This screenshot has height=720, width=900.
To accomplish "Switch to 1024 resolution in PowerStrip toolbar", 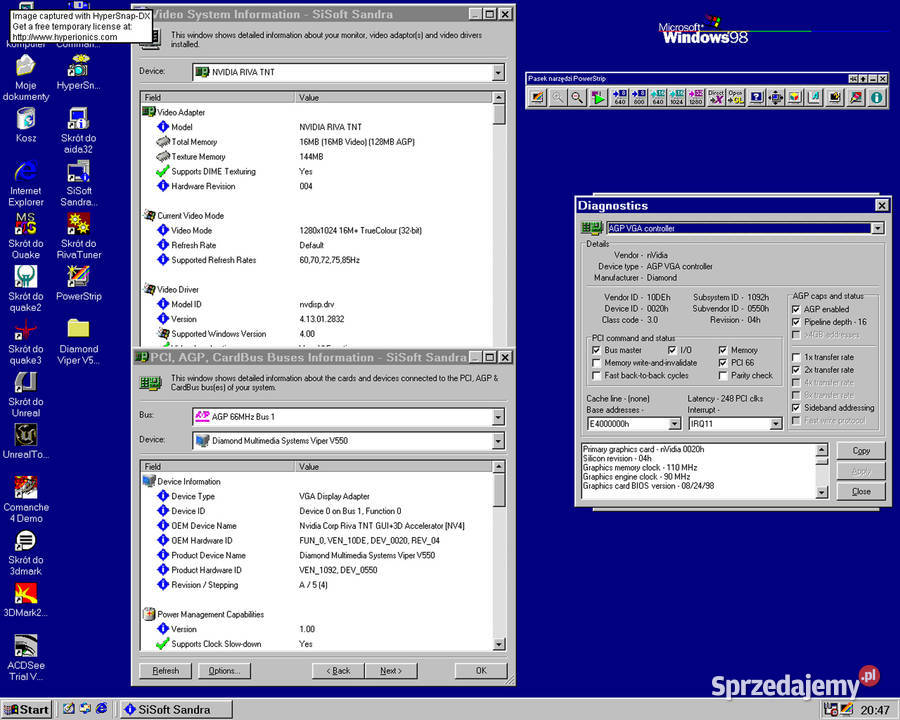I will 677,97.
